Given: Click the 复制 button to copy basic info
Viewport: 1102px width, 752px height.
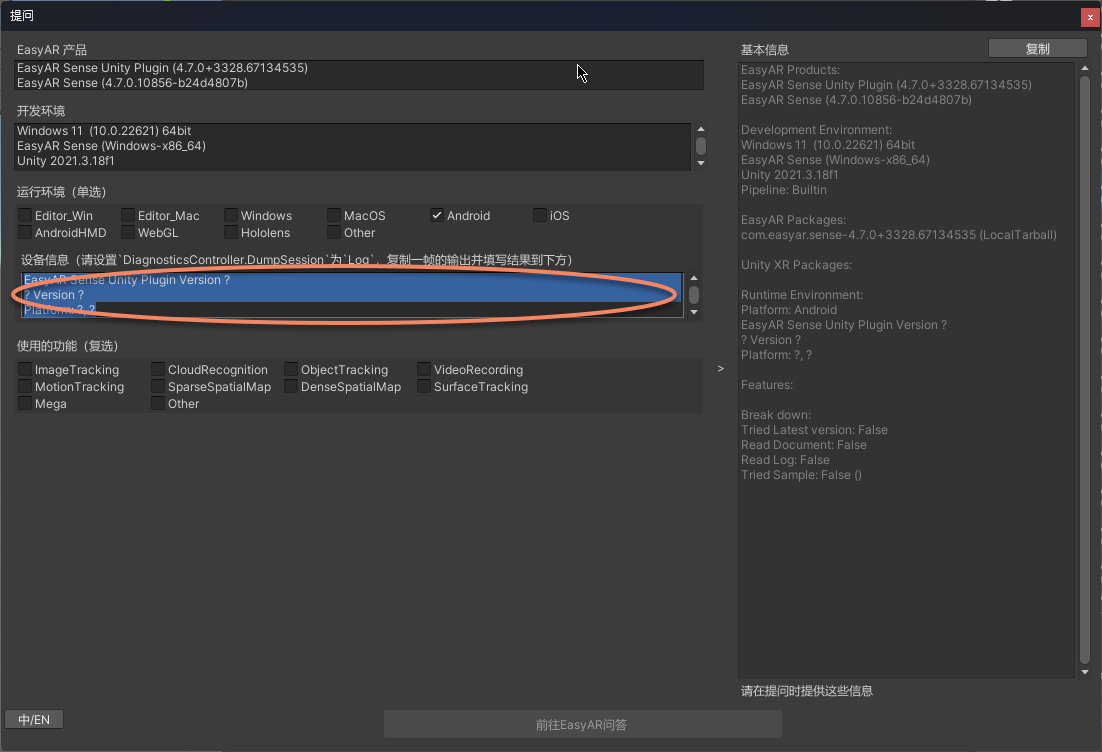Looking at the screenshot, I should 1037,47.
